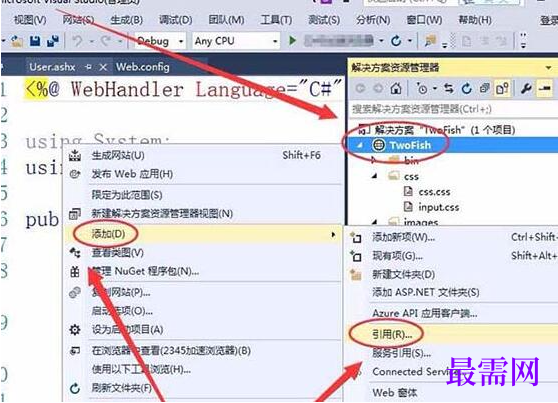Click the Undo toolbar icon
This screenshot has width=558, height=403.
click(x=77, y=41)
